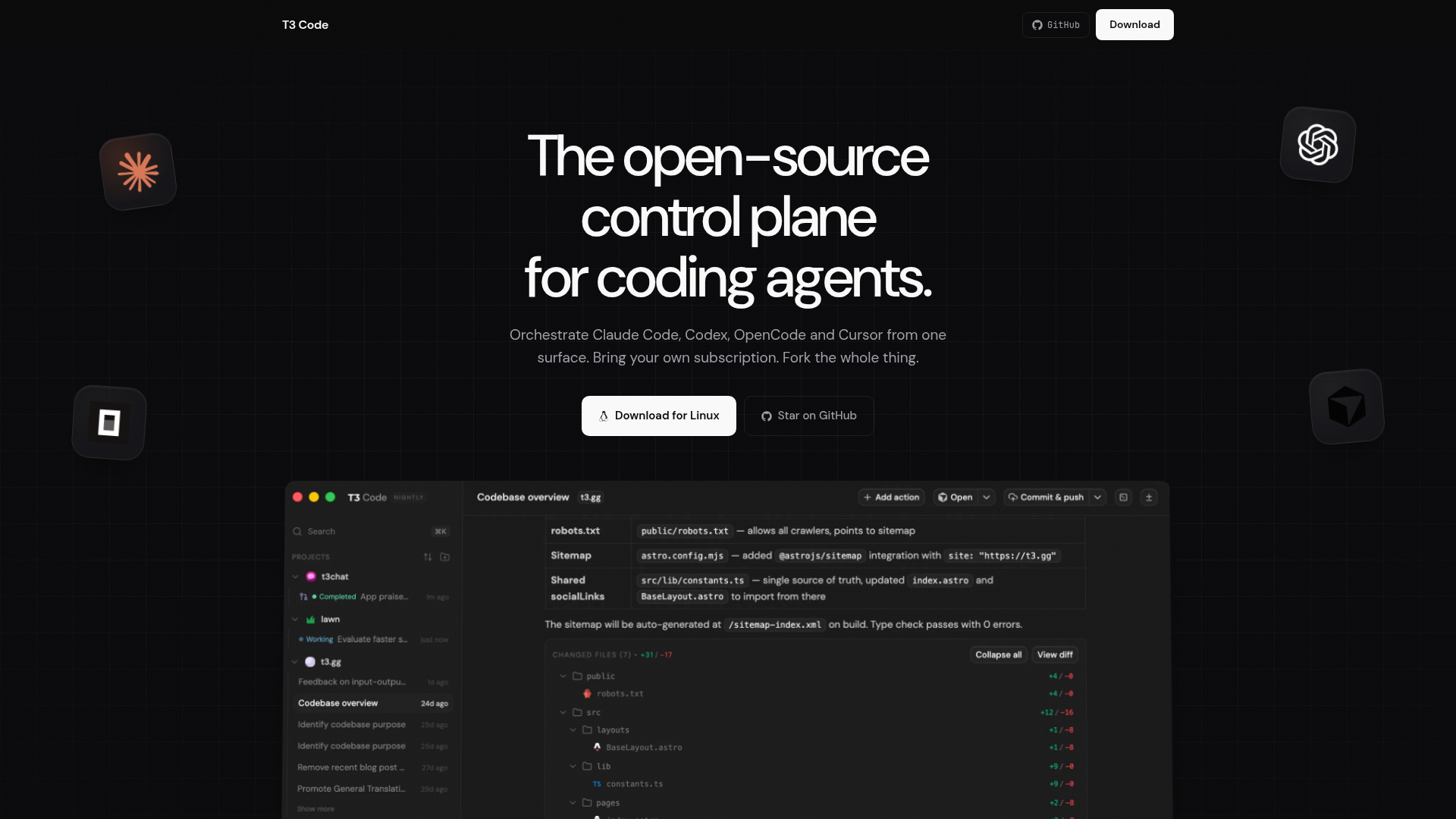Screen dimensions: 1456x819
Task: Click the Collapse all button
Action: tap(998, 654)
